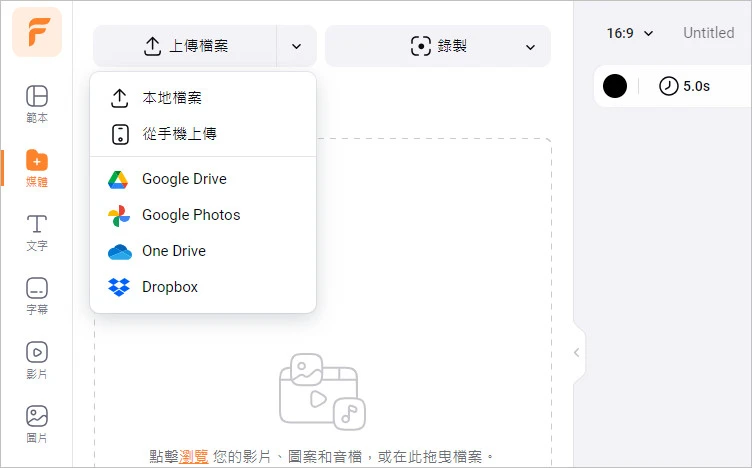Open the black background color swatch
The image size is (752, 468).
pyautogui.click(x=614, y=86)
